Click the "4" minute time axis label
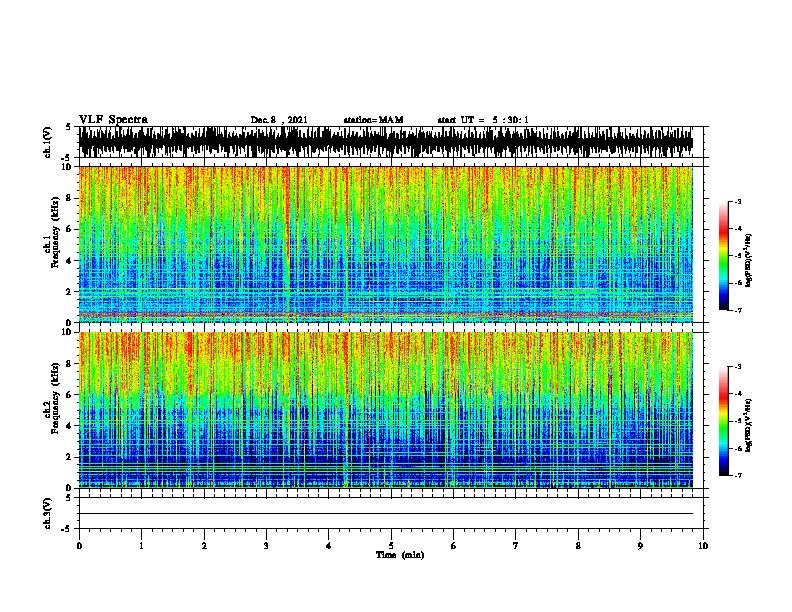The image size is (792, 612). (x=329, y=546)
